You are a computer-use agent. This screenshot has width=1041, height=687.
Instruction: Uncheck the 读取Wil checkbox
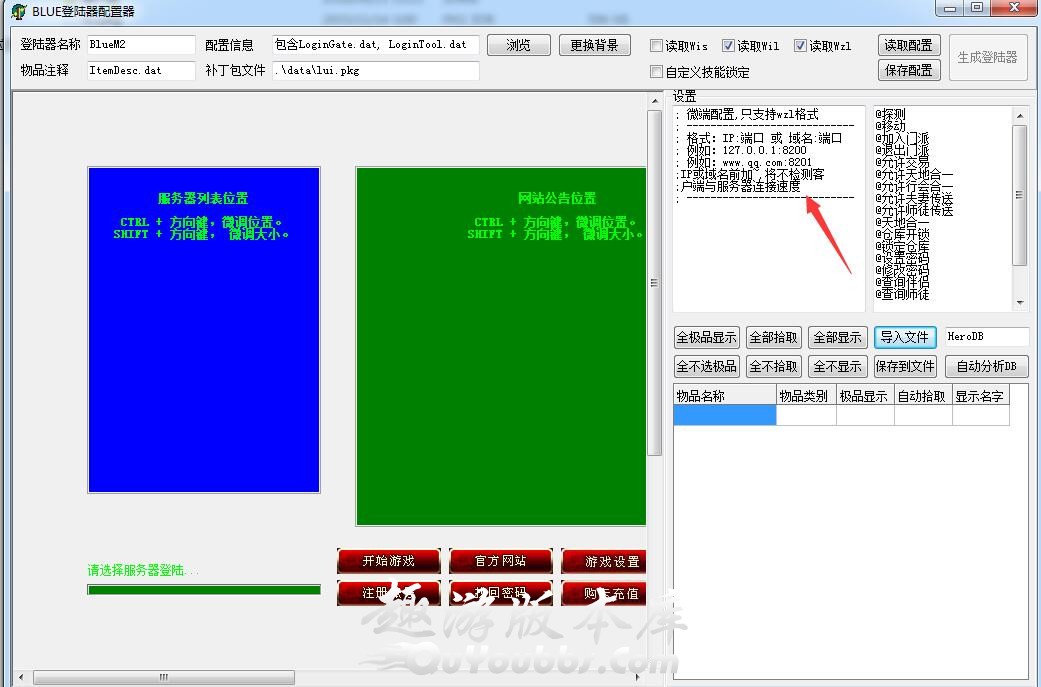pyautogui.click(x=728, y=46)
